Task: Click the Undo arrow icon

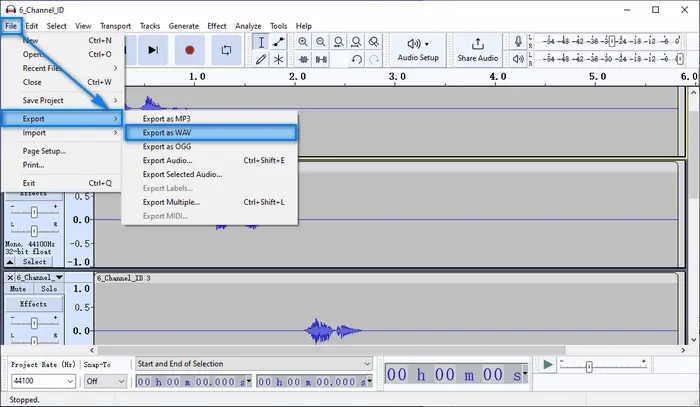Action: tap(357, 60)
